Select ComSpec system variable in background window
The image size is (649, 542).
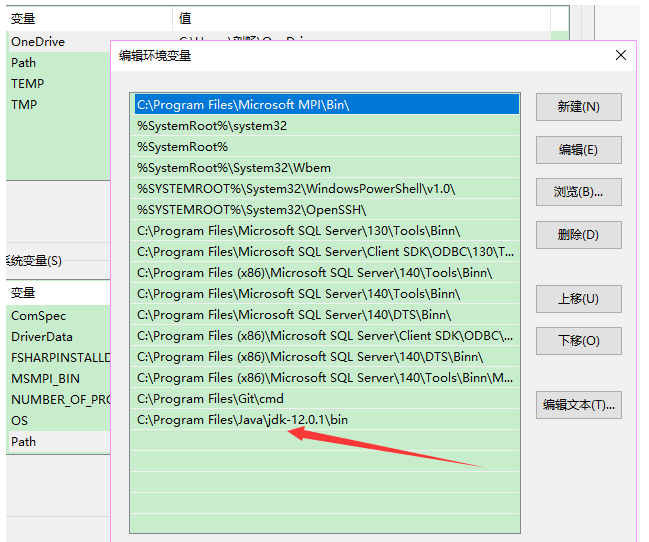(59, 316)
